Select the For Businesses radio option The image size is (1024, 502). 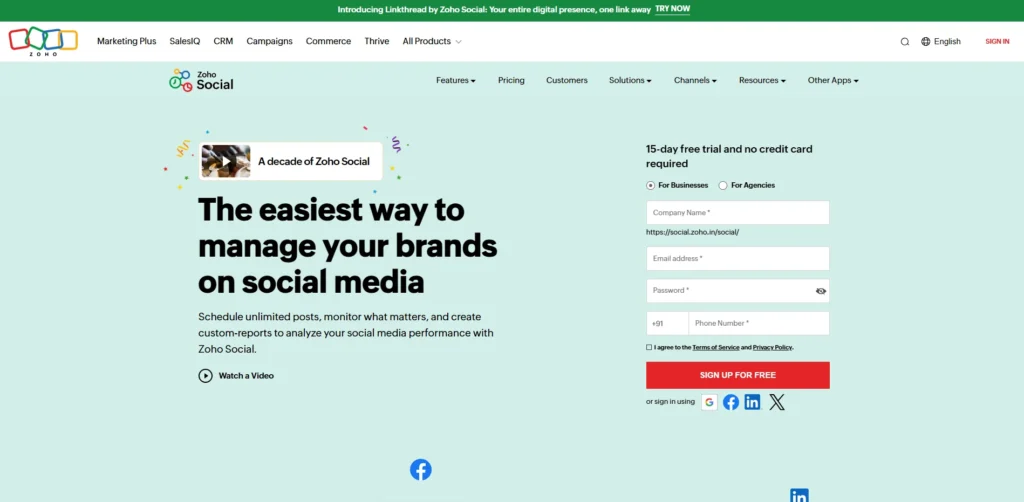pos(650,185)
